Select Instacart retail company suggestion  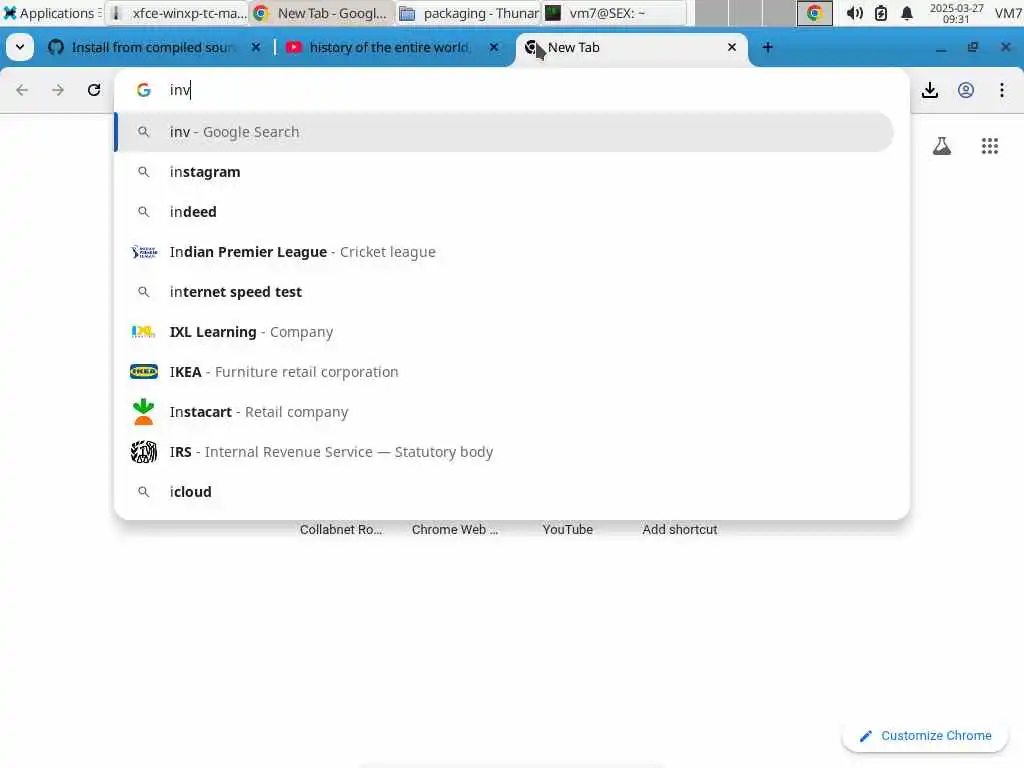pyautogui.click(x=504, y=412)
